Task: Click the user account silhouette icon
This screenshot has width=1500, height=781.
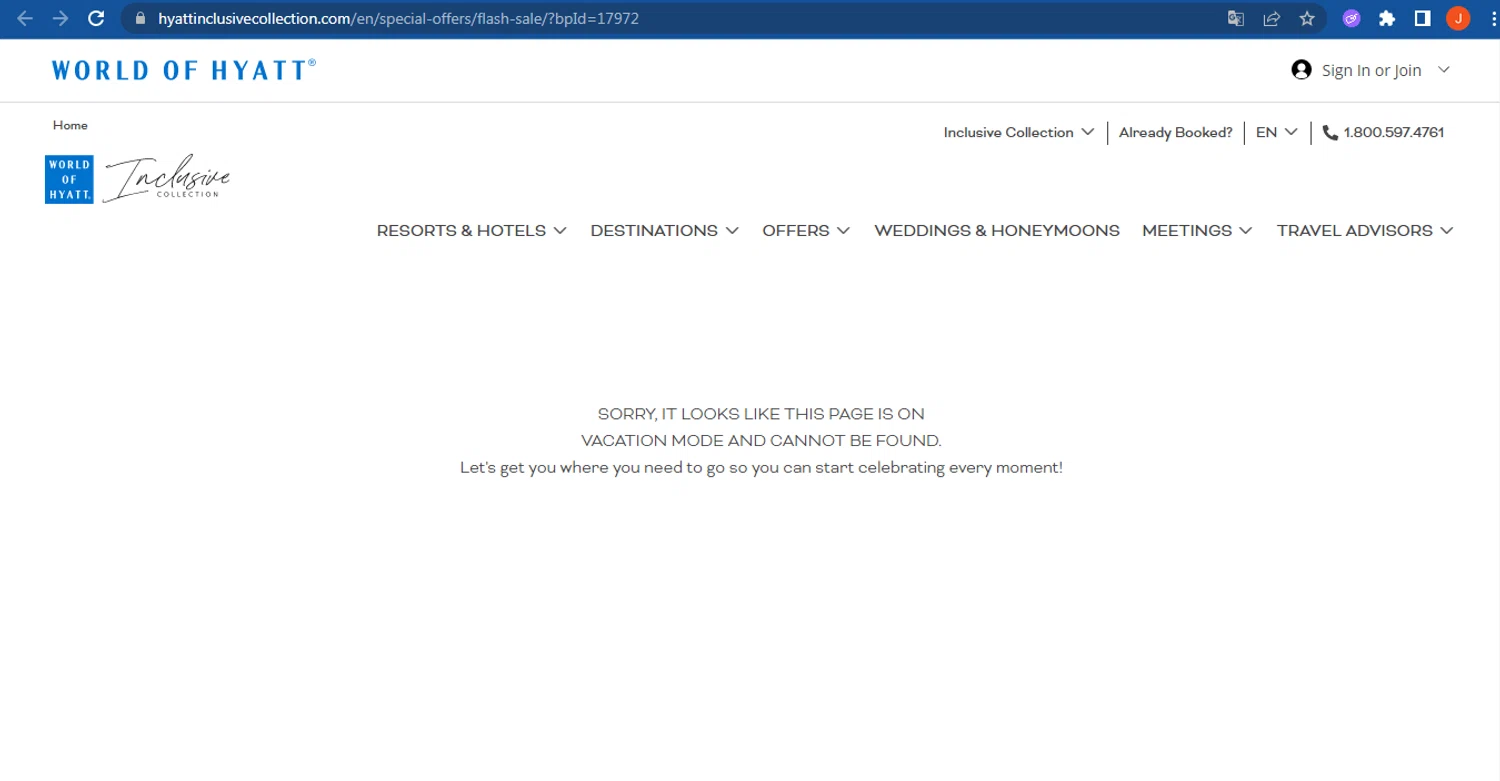Action: tap(1301, 70)
